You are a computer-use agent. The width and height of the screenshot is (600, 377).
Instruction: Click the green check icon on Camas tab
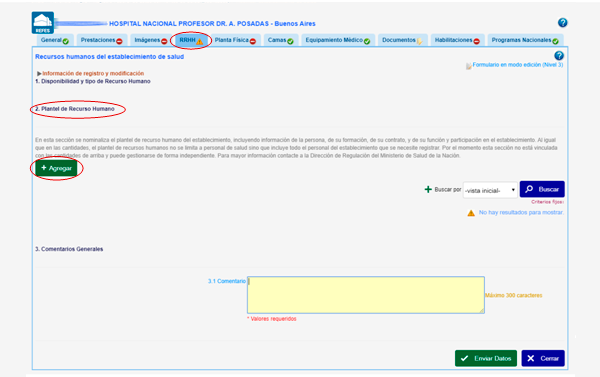pos(290,41)
